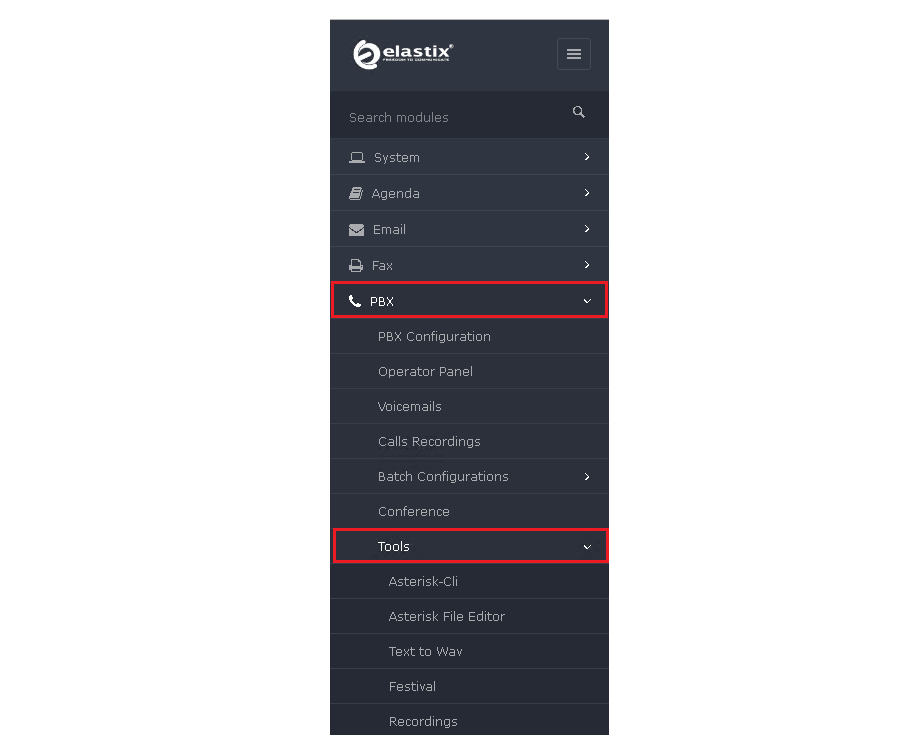Viewport: 900px width, 750px height.
Task: Click the System laptop icon
Action: point(357,158)
